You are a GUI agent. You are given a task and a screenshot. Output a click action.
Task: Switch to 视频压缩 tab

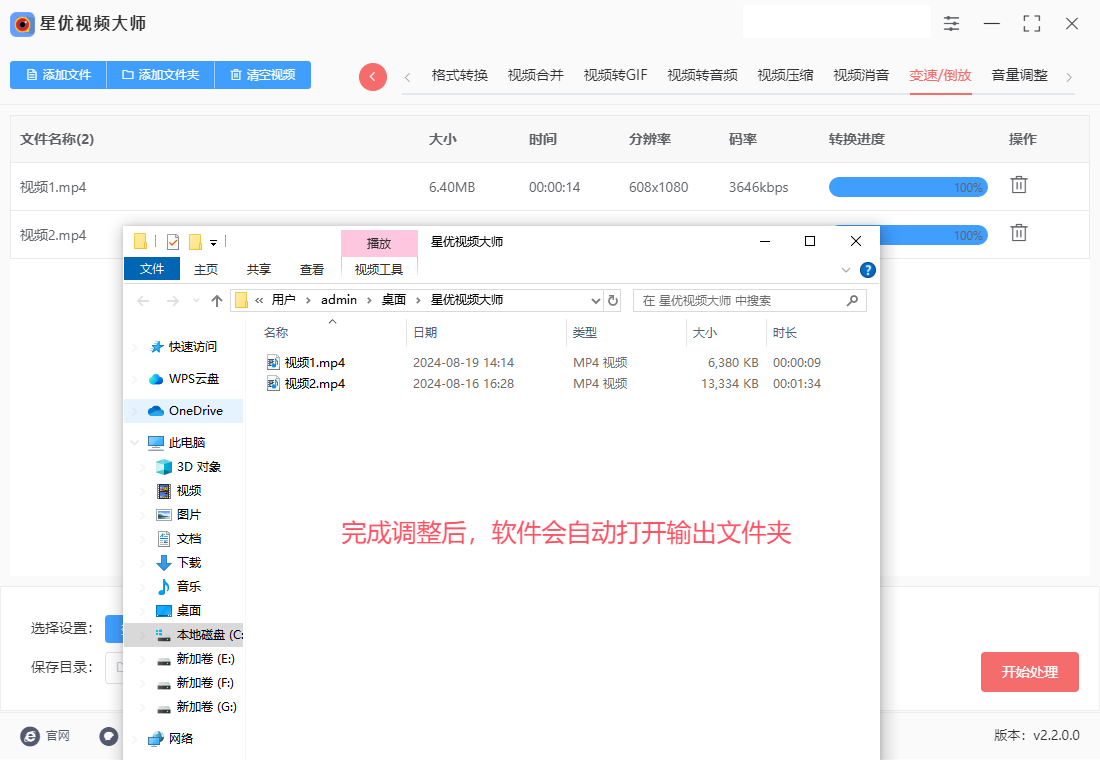tap(785, 75)
